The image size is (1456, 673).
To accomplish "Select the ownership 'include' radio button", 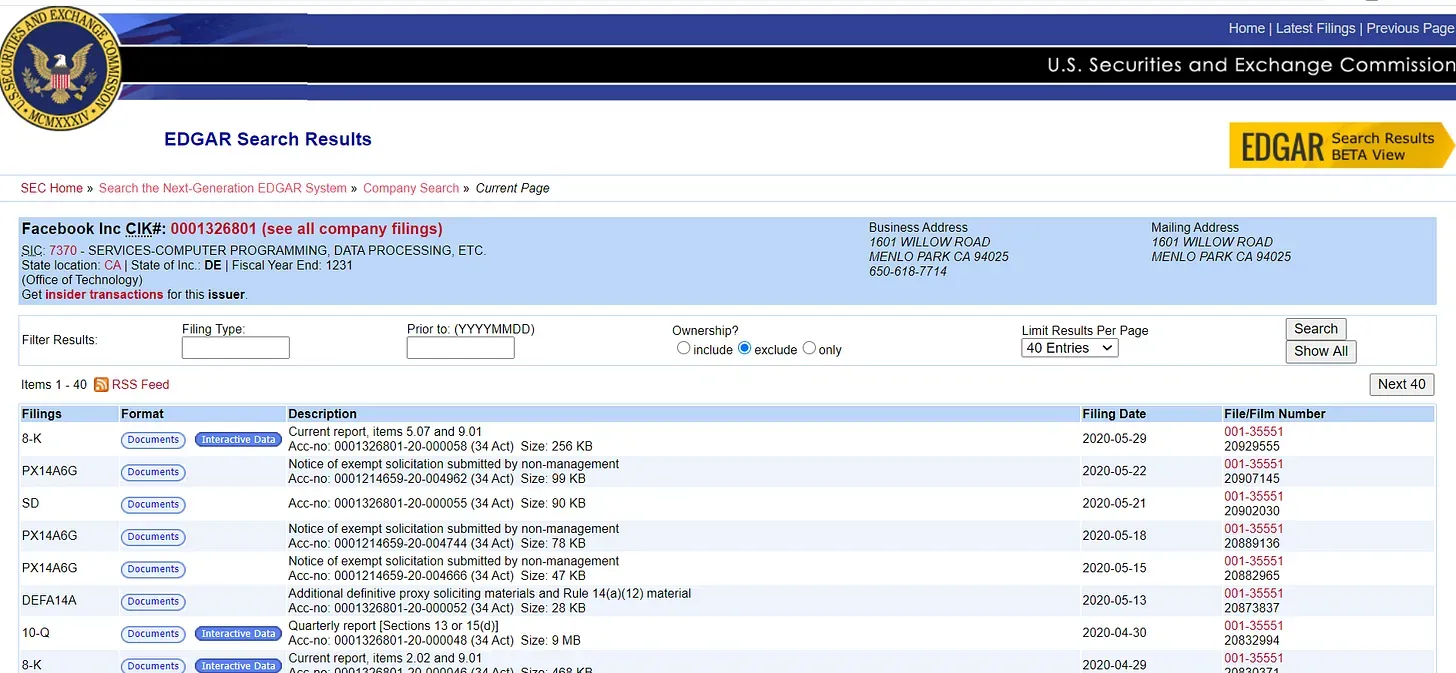I will point(684,349).
